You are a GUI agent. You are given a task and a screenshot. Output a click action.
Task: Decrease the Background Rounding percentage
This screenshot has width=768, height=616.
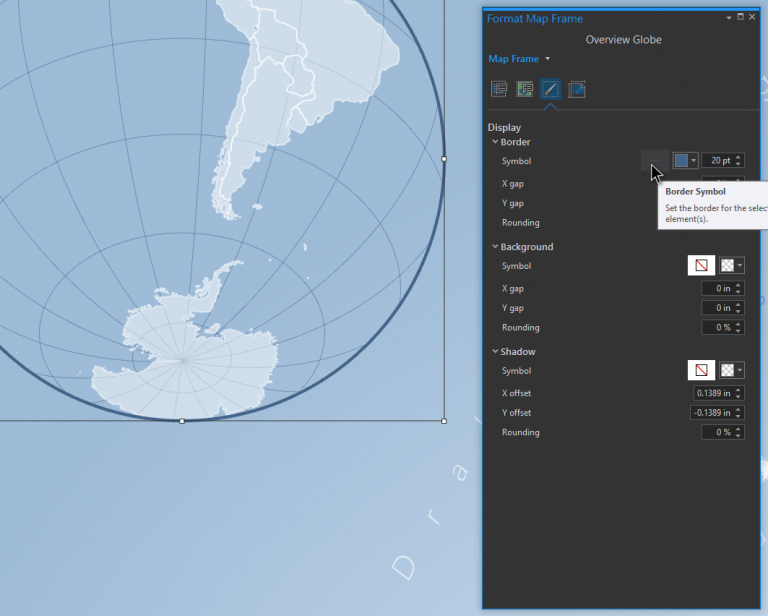point(738,331)
